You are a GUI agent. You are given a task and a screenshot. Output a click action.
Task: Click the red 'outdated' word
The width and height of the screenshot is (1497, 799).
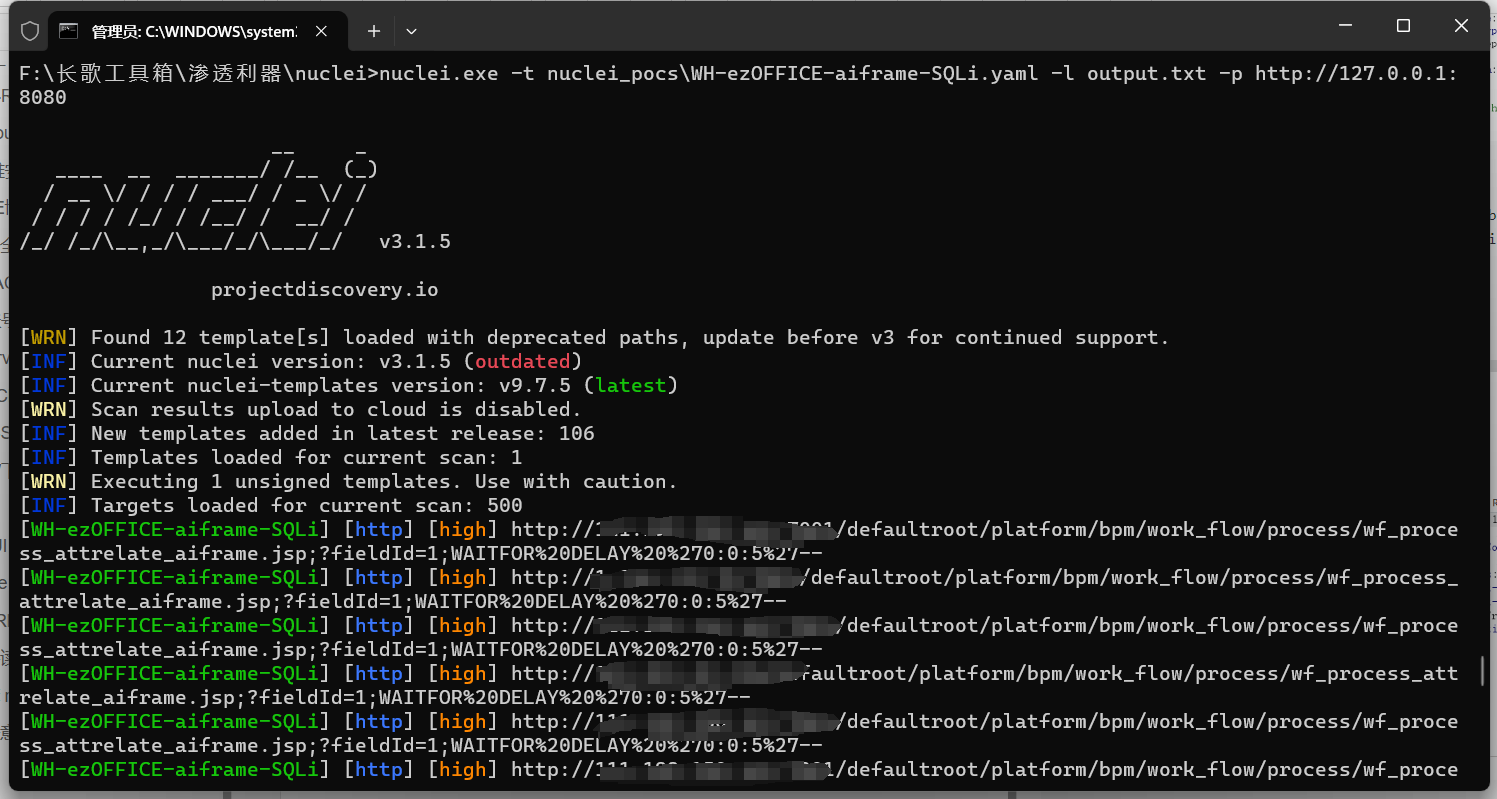click(x=522, y=362)
